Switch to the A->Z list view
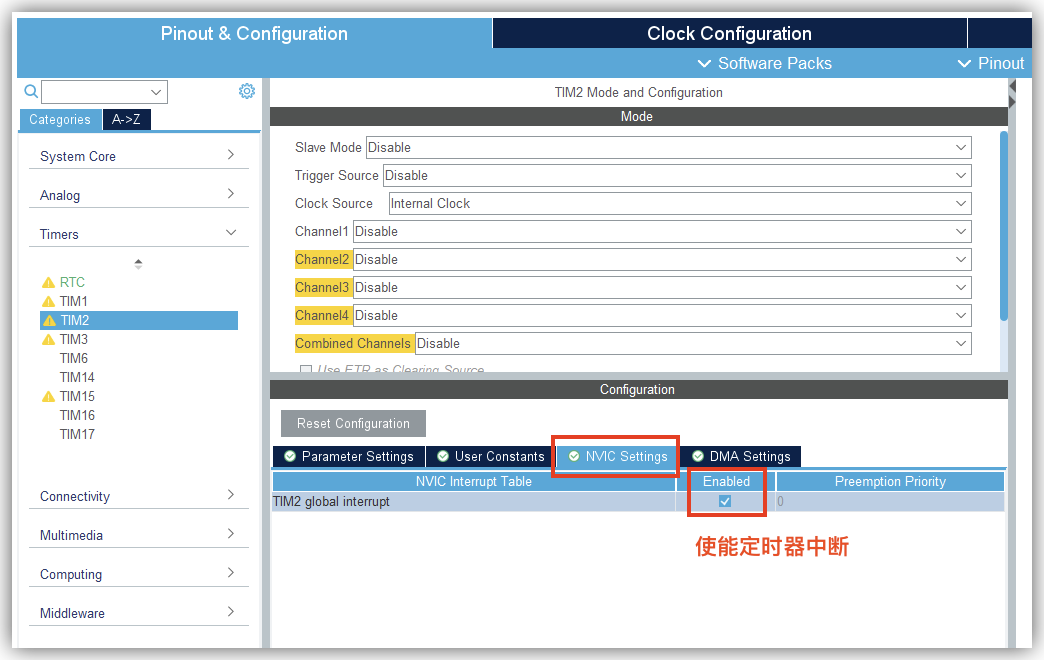1044x660 pixels. pyautogui.click(x=126, y=120)
